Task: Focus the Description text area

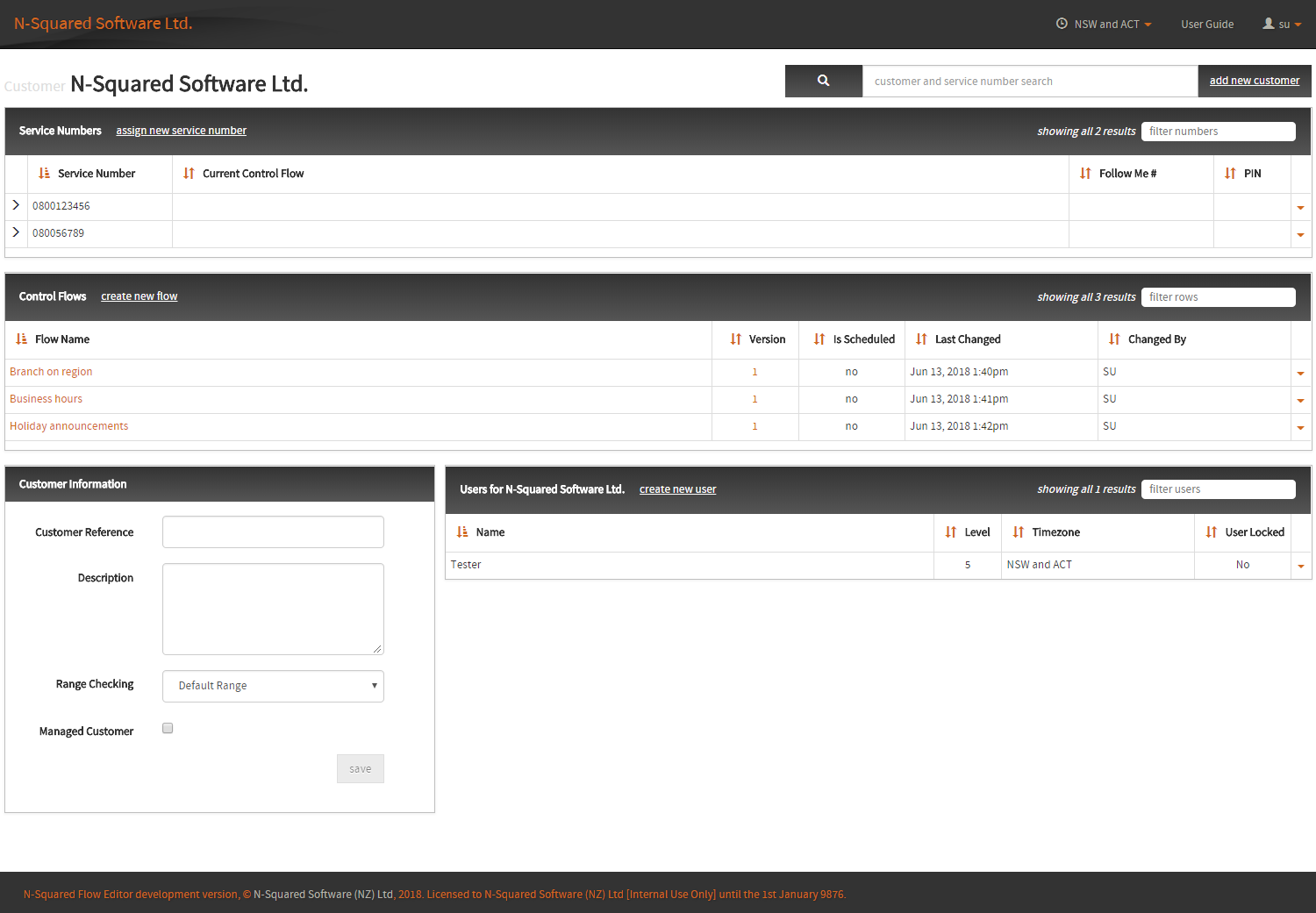Action: coord(273,609)
